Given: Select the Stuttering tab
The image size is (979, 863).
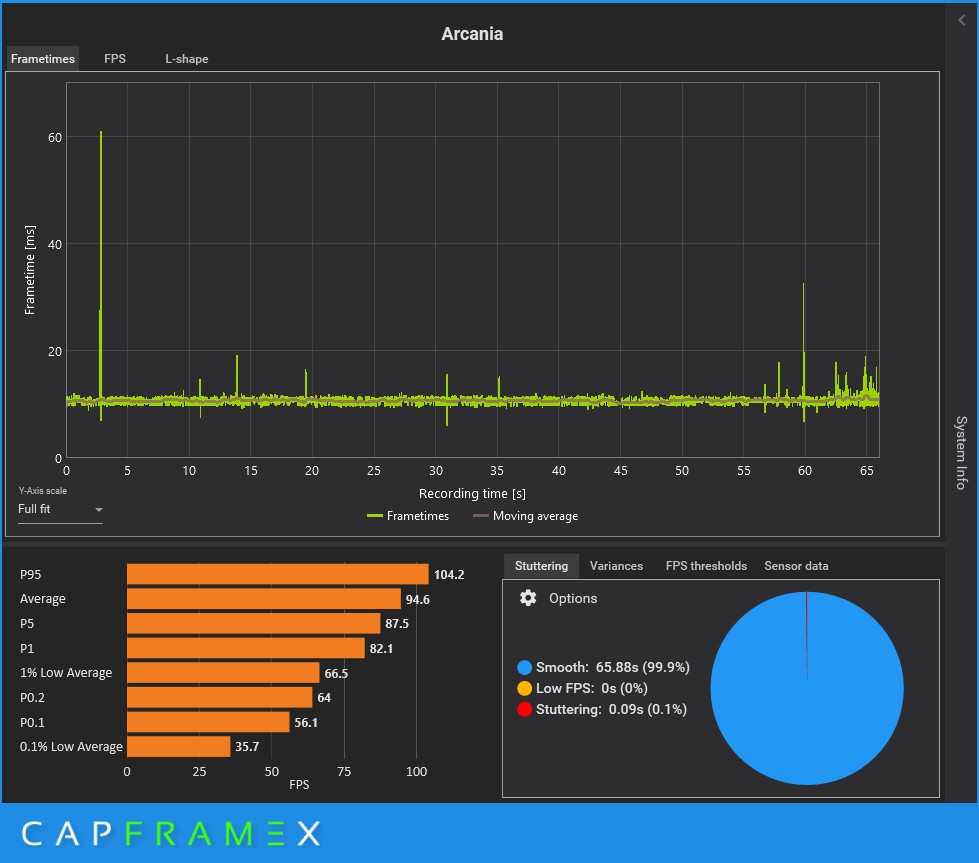Looking at the screenshot, I should click(x=541, y=566).
